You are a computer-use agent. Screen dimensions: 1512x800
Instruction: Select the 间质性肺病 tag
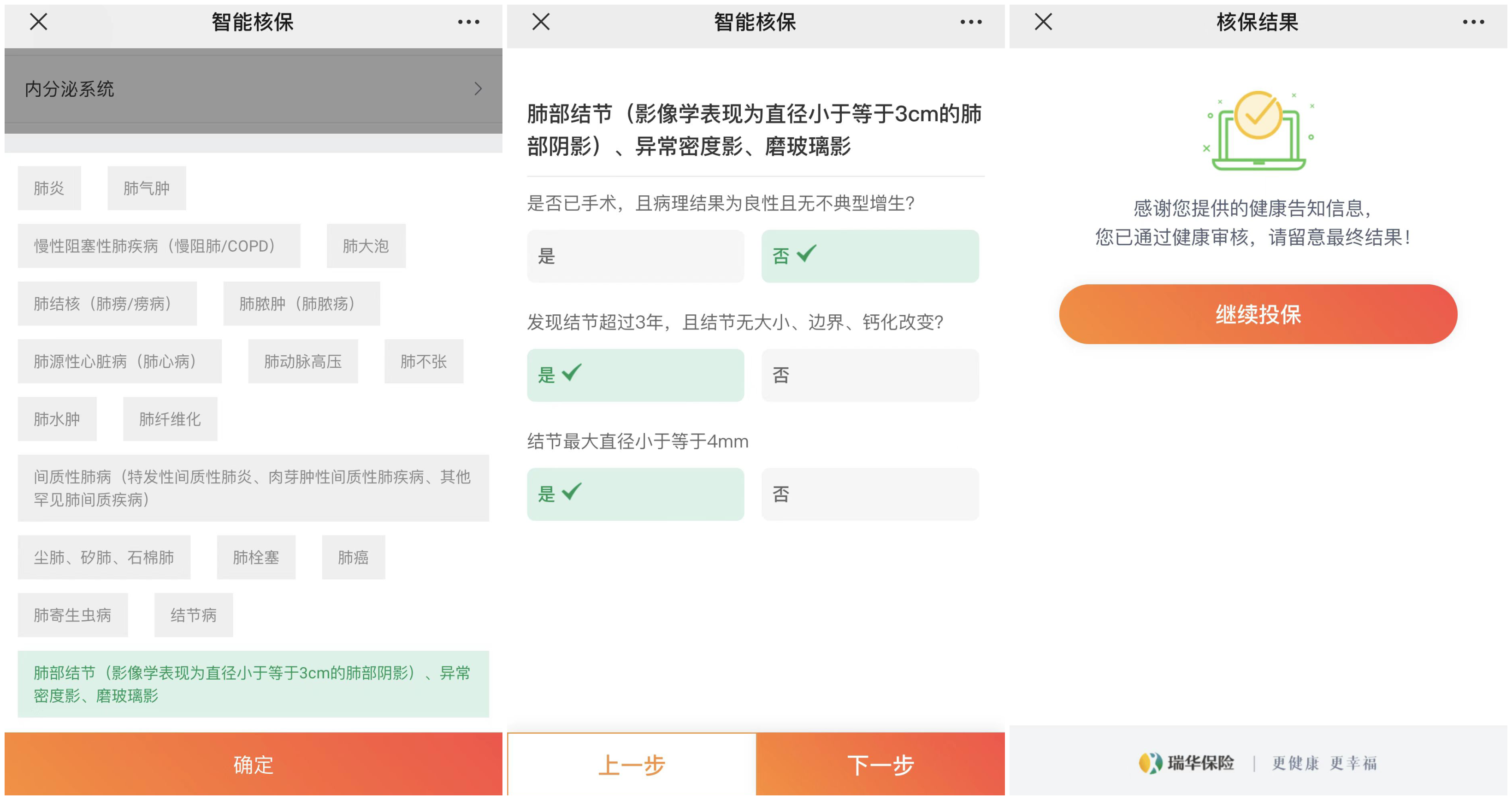[x=254, y=488]
